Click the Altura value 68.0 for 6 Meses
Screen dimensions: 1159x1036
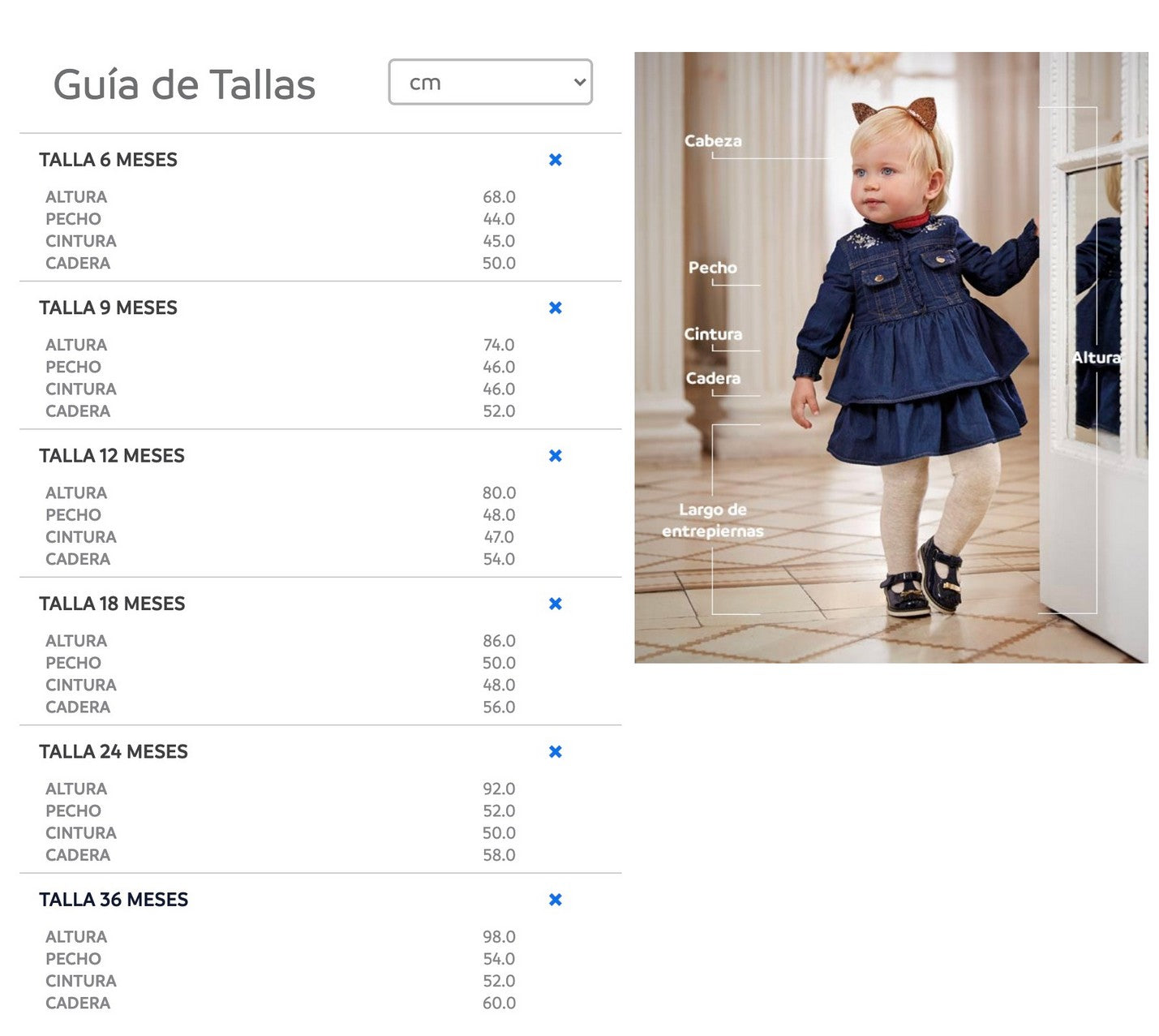click(499, 197)
